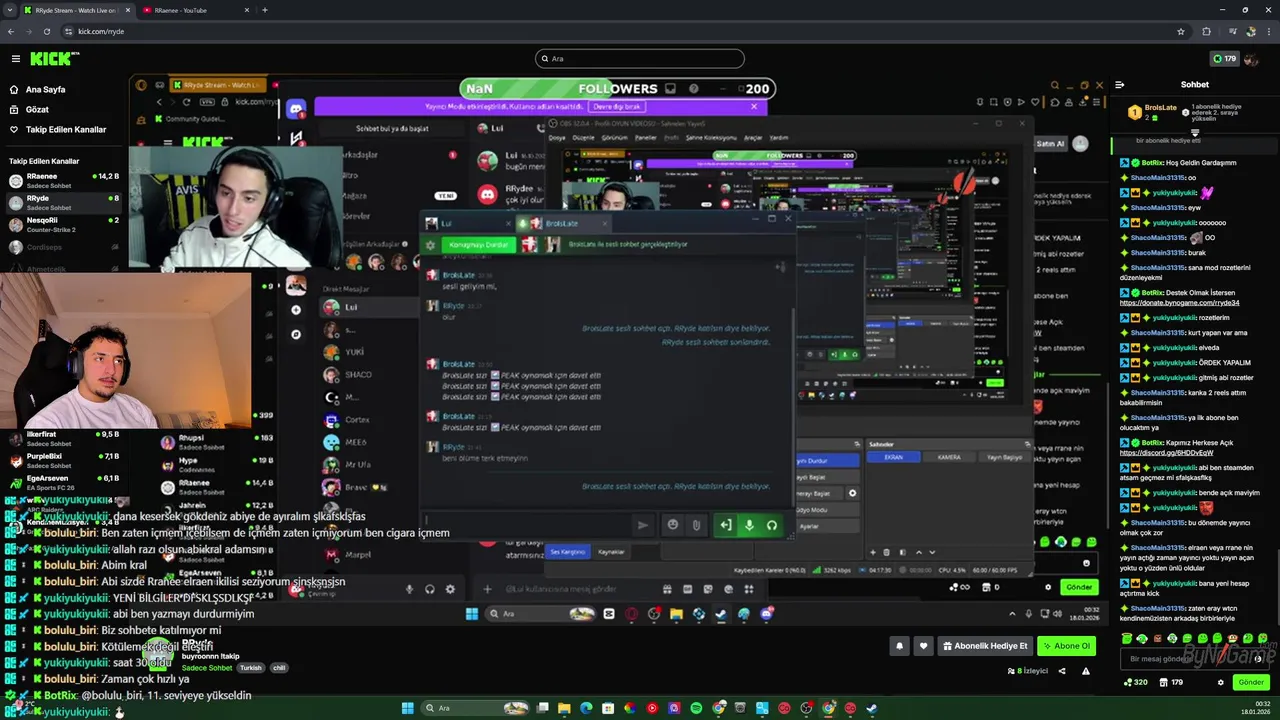Collapse the Sohbet chat panel
This screenshot has height=720, width=1280.
coord(1119,84)
